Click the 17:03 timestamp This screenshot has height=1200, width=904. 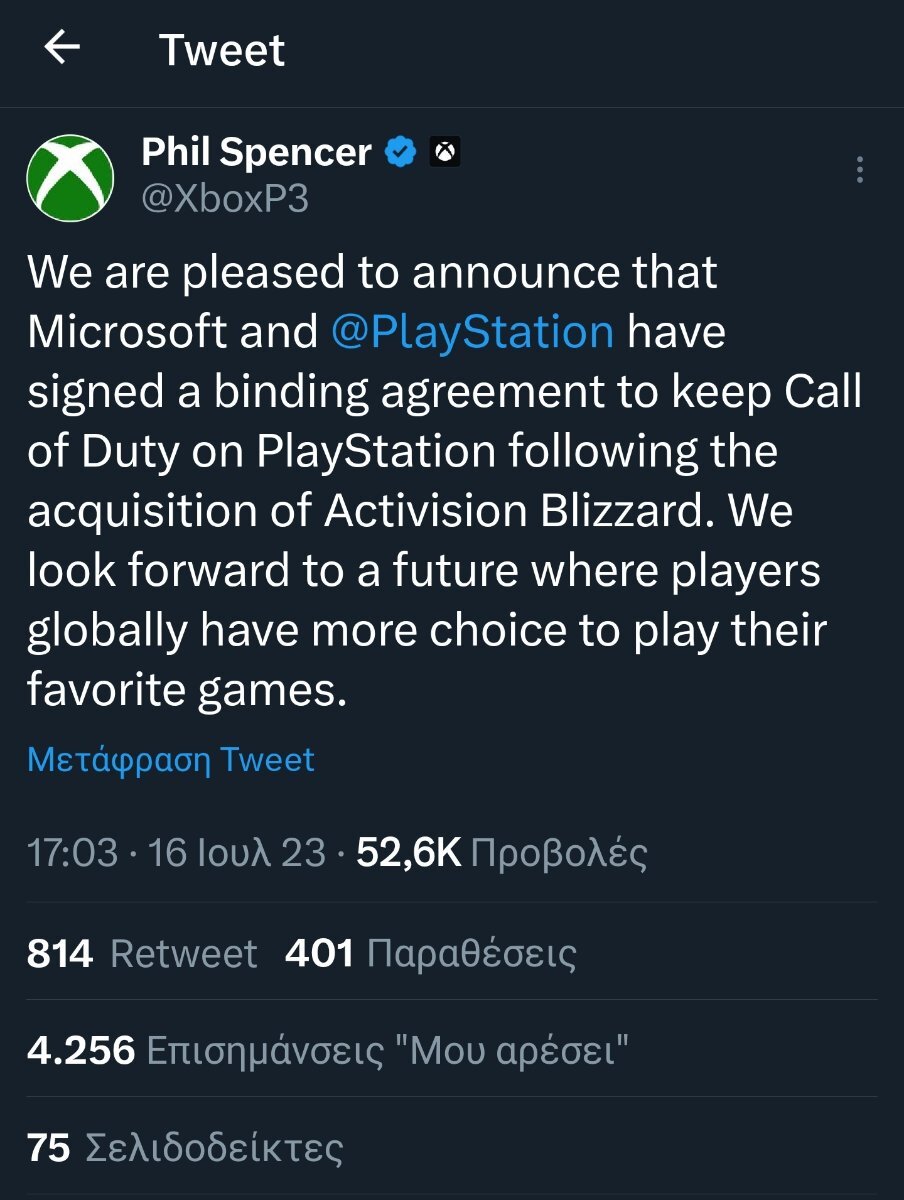coord(73,853)
